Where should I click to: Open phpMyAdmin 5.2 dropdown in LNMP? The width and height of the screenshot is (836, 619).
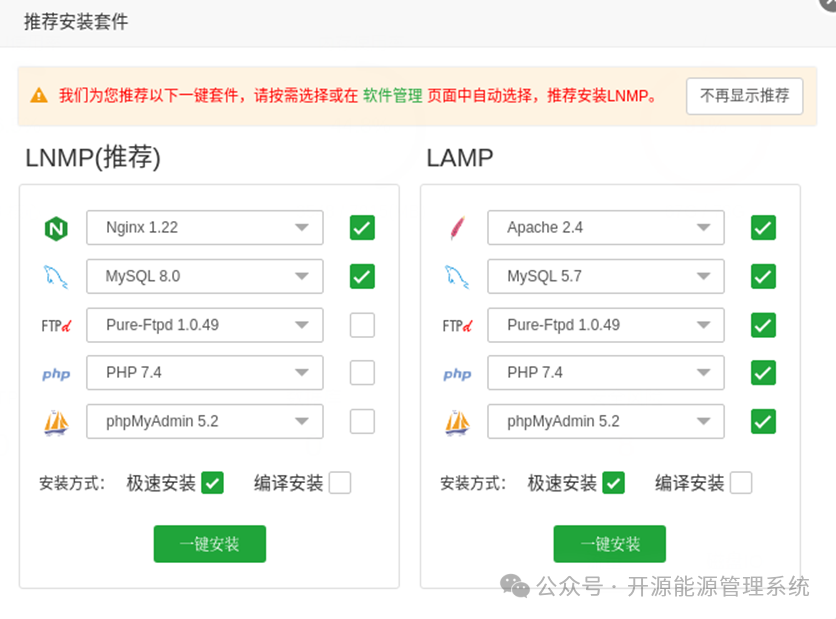coord(205,421)
